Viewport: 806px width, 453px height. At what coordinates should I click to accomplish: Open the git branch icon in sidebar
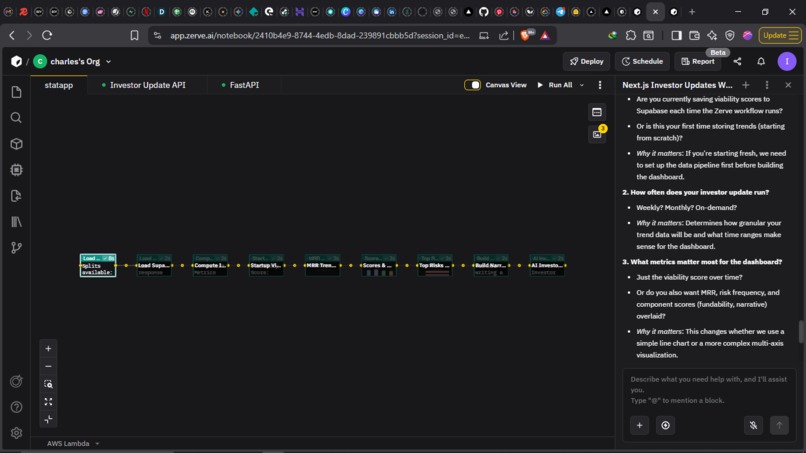16,248
